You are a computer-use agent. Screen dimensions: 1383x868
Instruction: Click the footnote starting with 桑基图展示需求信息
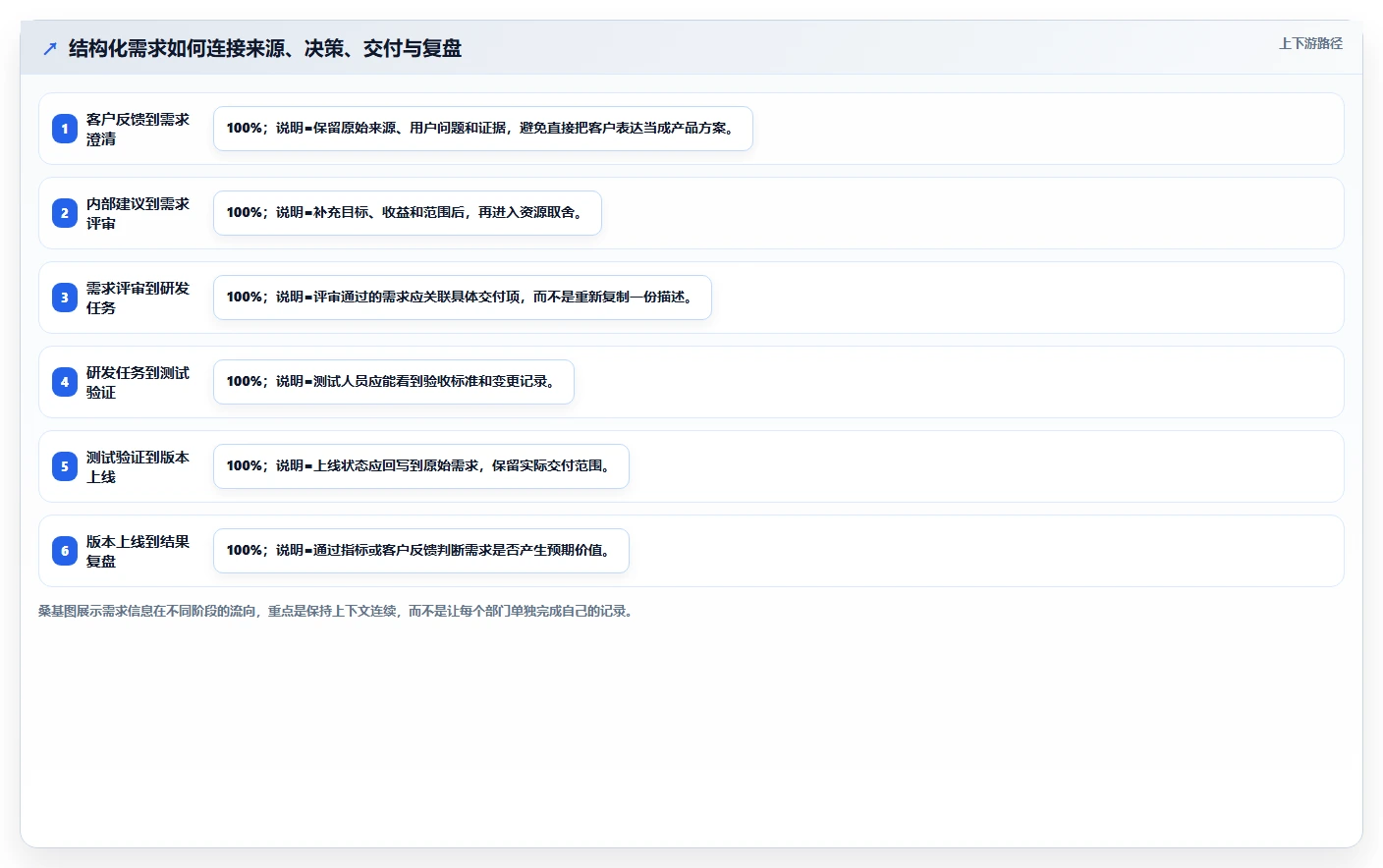338,611
